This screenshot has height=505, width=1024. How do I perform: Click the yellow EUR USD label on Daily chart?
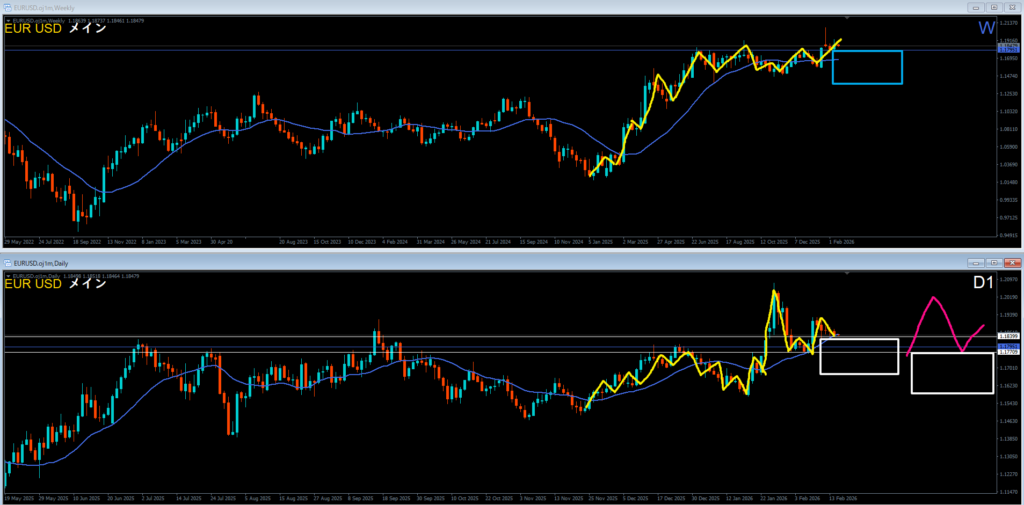point(35,284)
